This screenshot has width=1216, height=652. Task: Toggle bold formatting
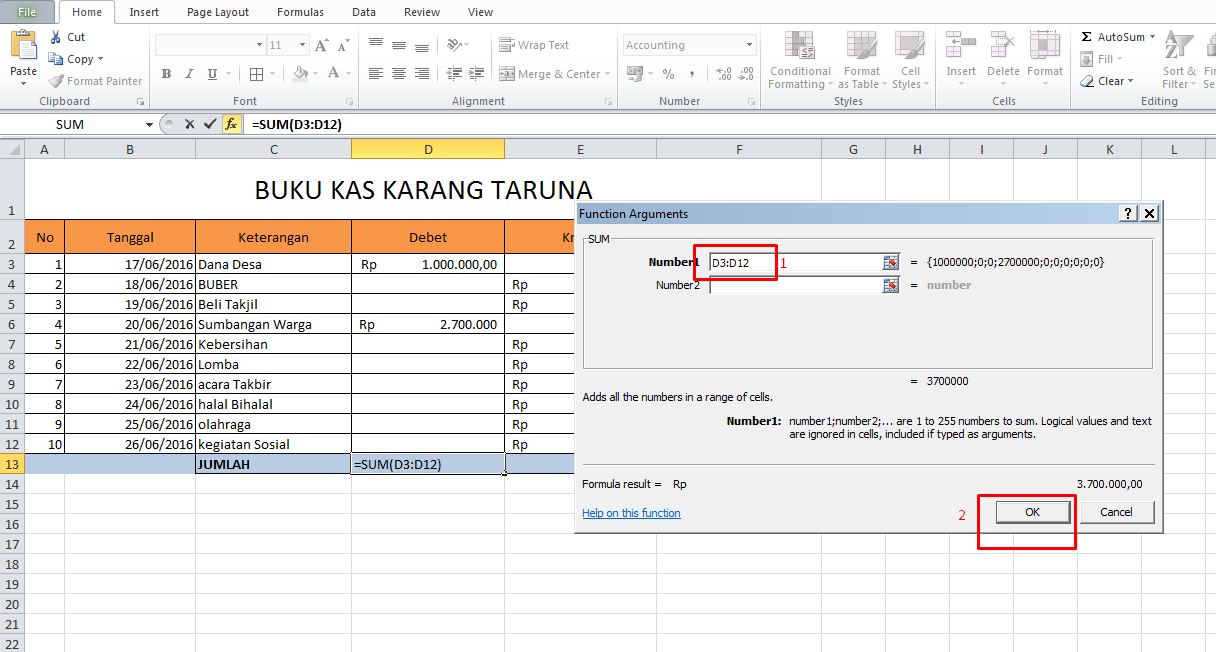point(166,73)
